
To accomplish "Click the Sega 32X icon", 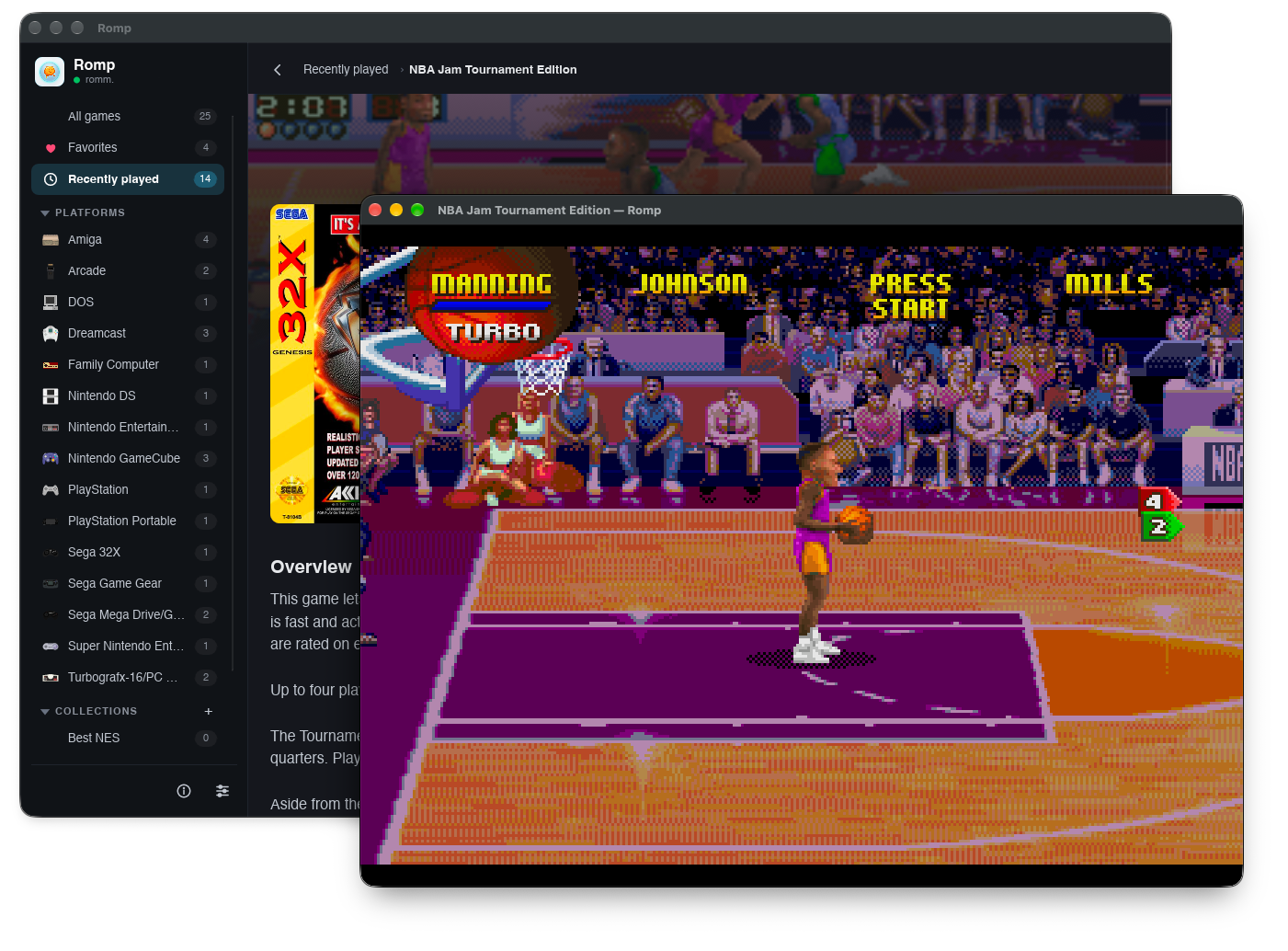I will (51, 553).
